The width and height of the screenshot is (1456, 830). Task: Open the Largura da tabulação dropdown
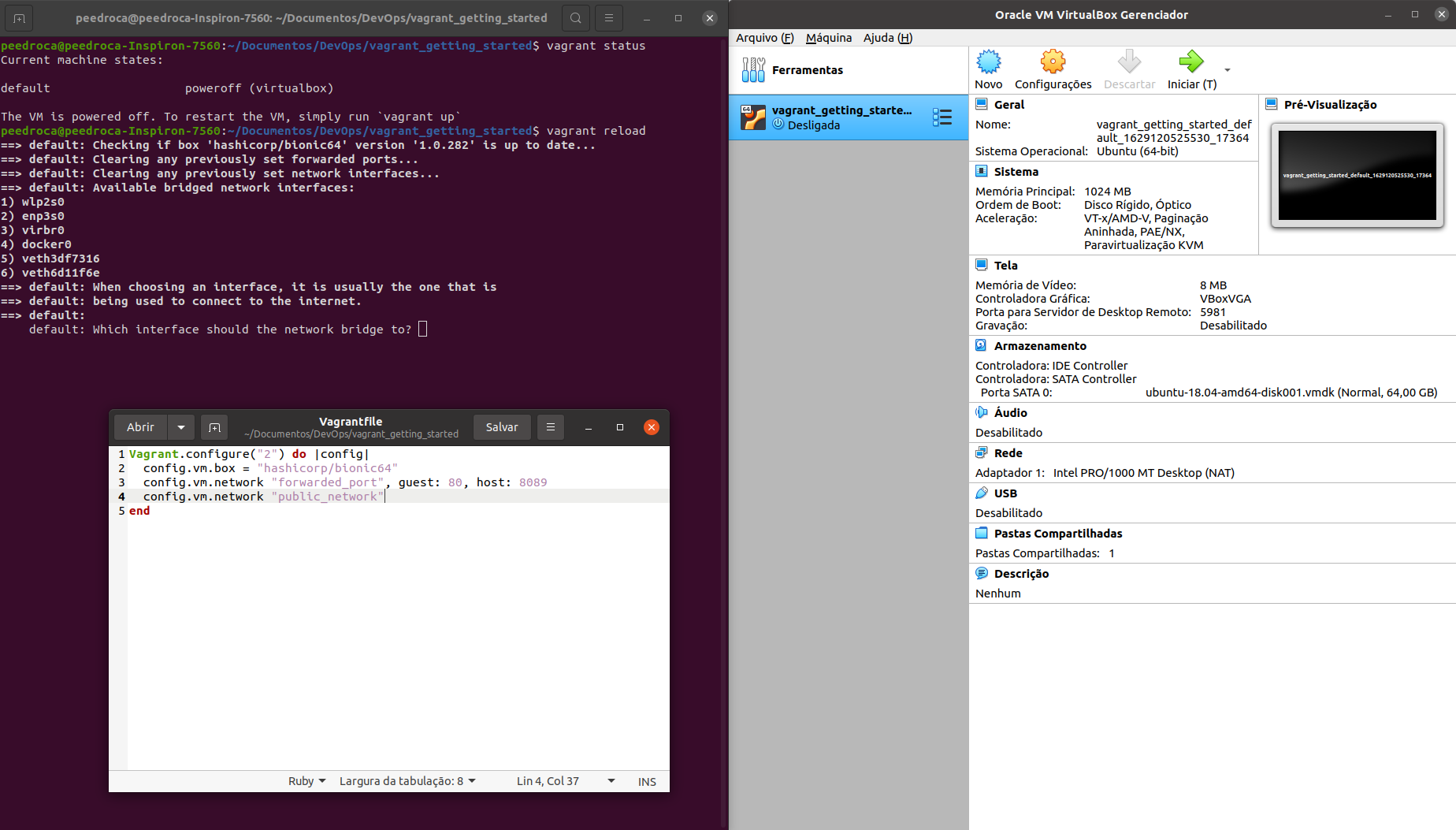point(407,781)
